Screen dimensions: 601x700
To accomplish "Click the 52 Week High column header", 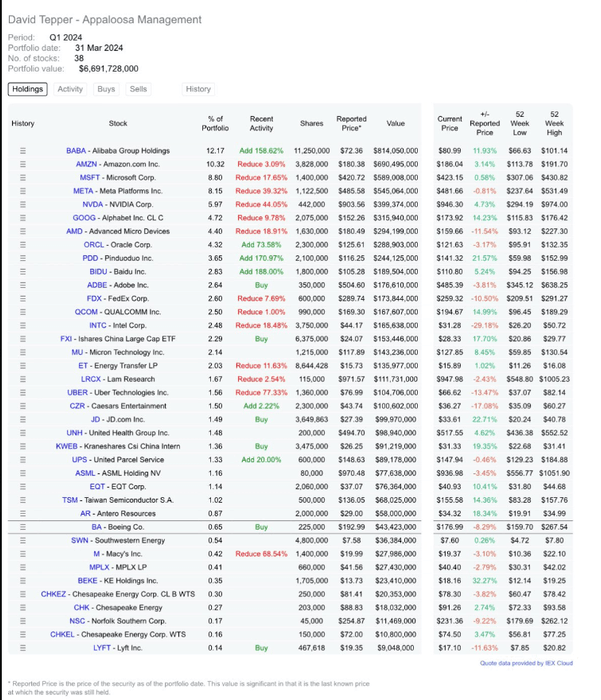I will pos(554,124).
